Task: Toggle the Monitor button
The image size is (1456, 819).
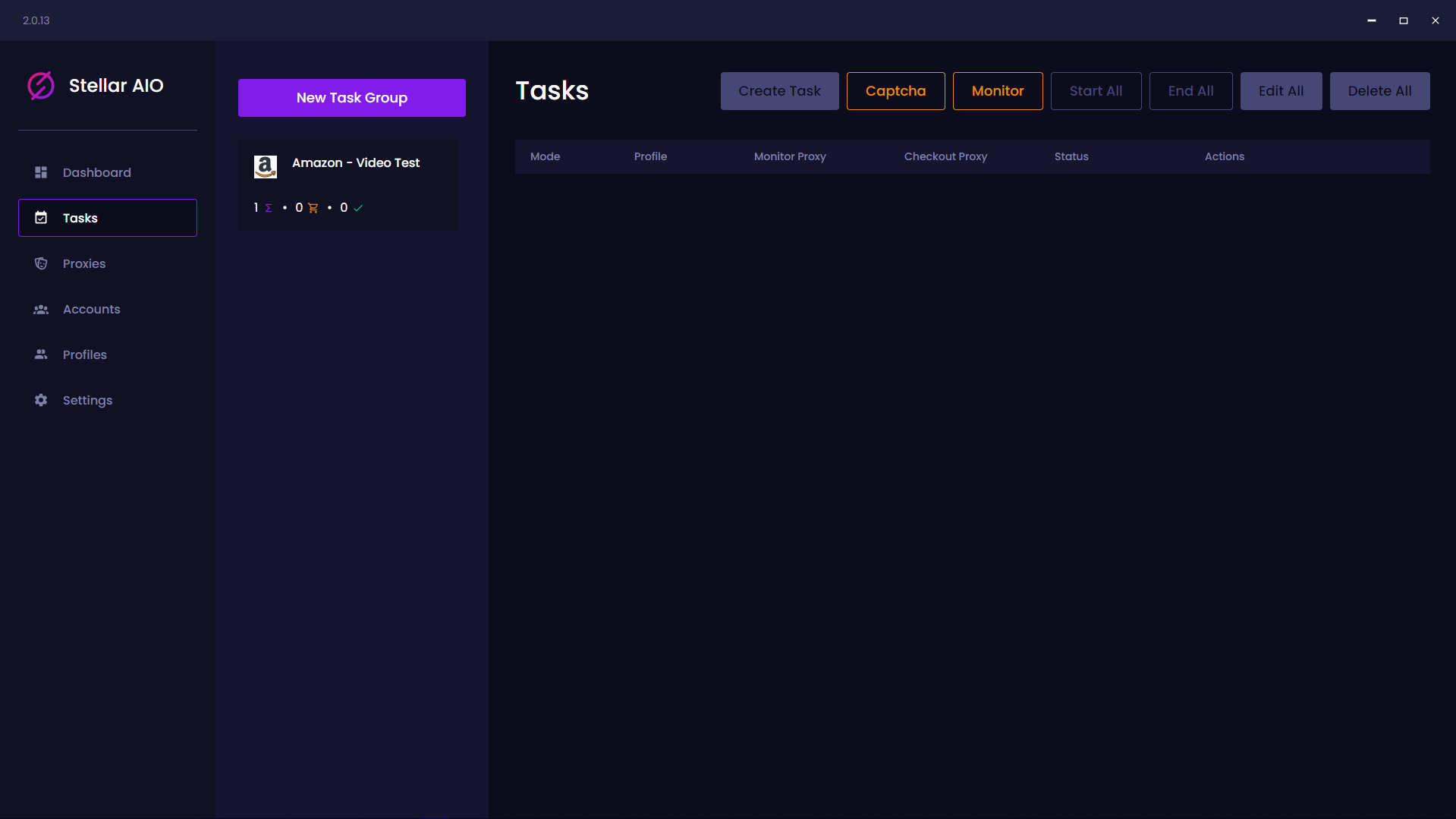Action: (x=997, y=91)
